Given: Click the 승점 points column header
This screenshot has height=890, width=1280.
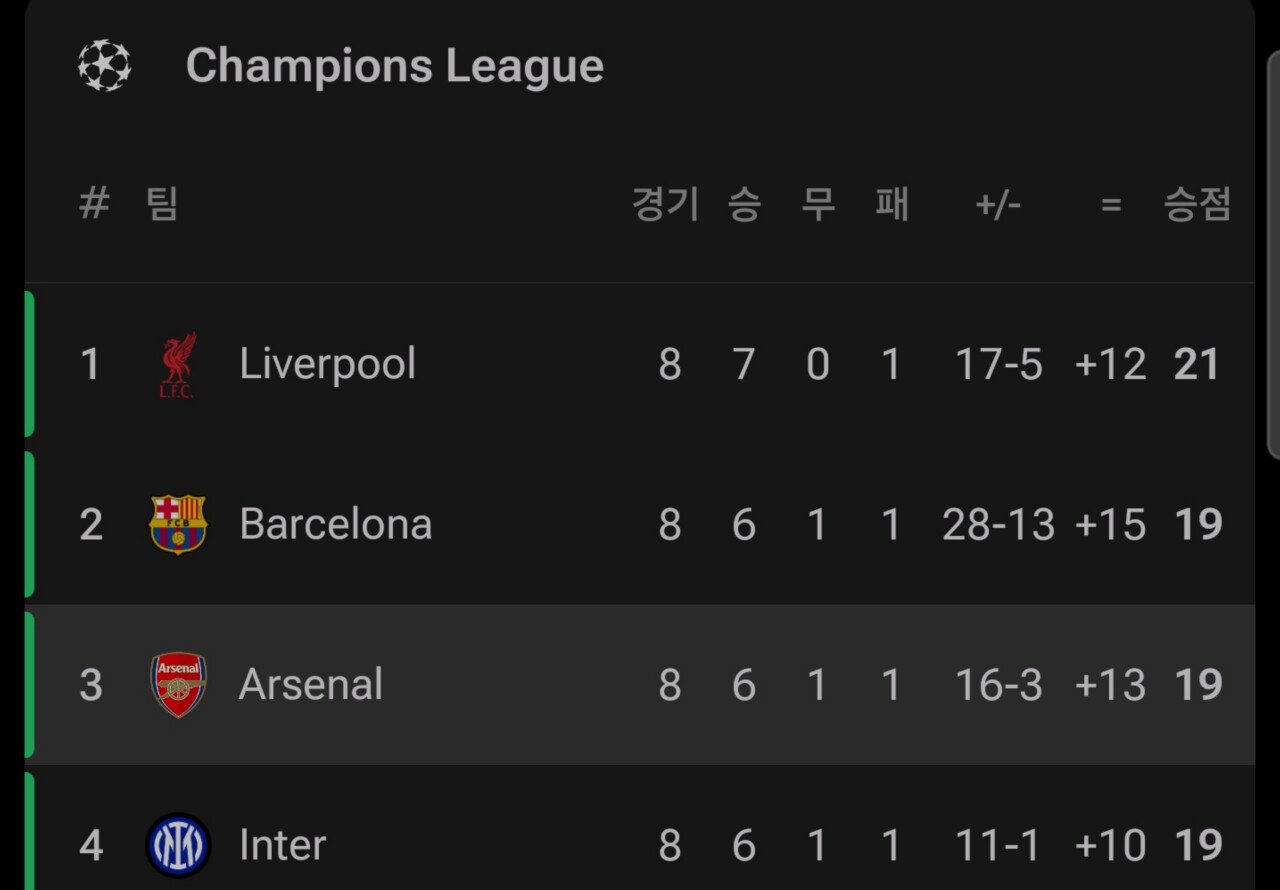Looking at the screenshot, I should (1197, 204).
